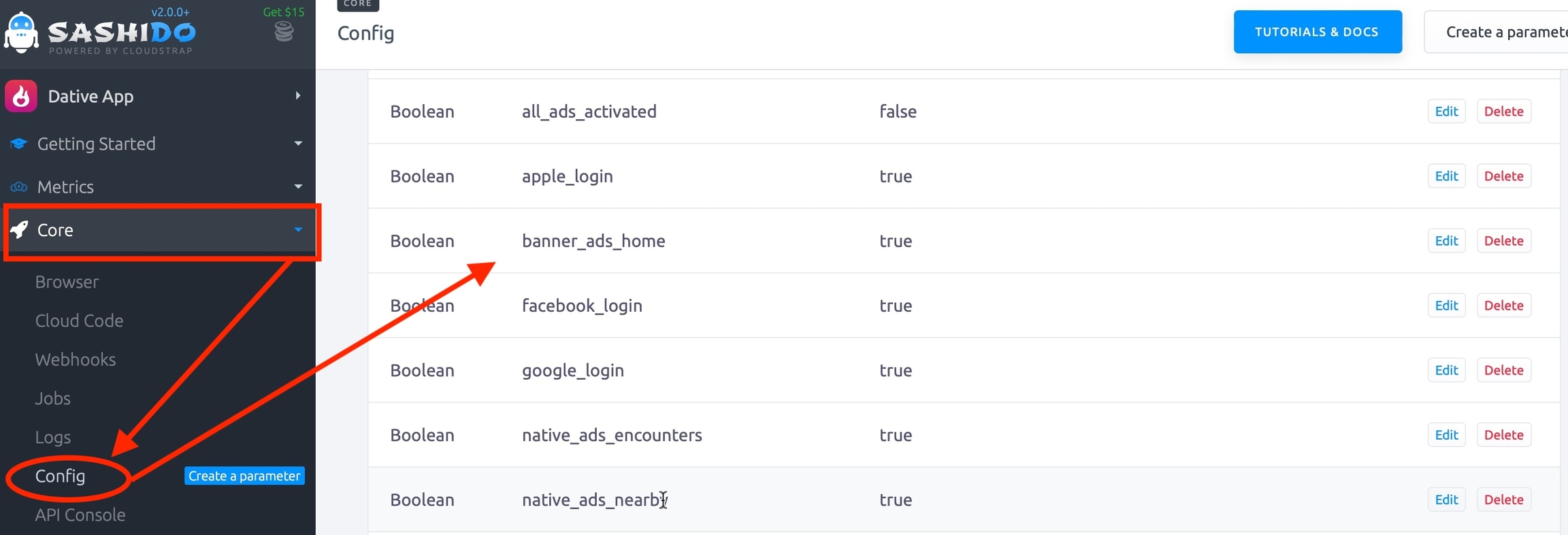Viewport: 1568px width, 535px height.
Task: Open the Jobs sidebar item
Action: point(52,398)
